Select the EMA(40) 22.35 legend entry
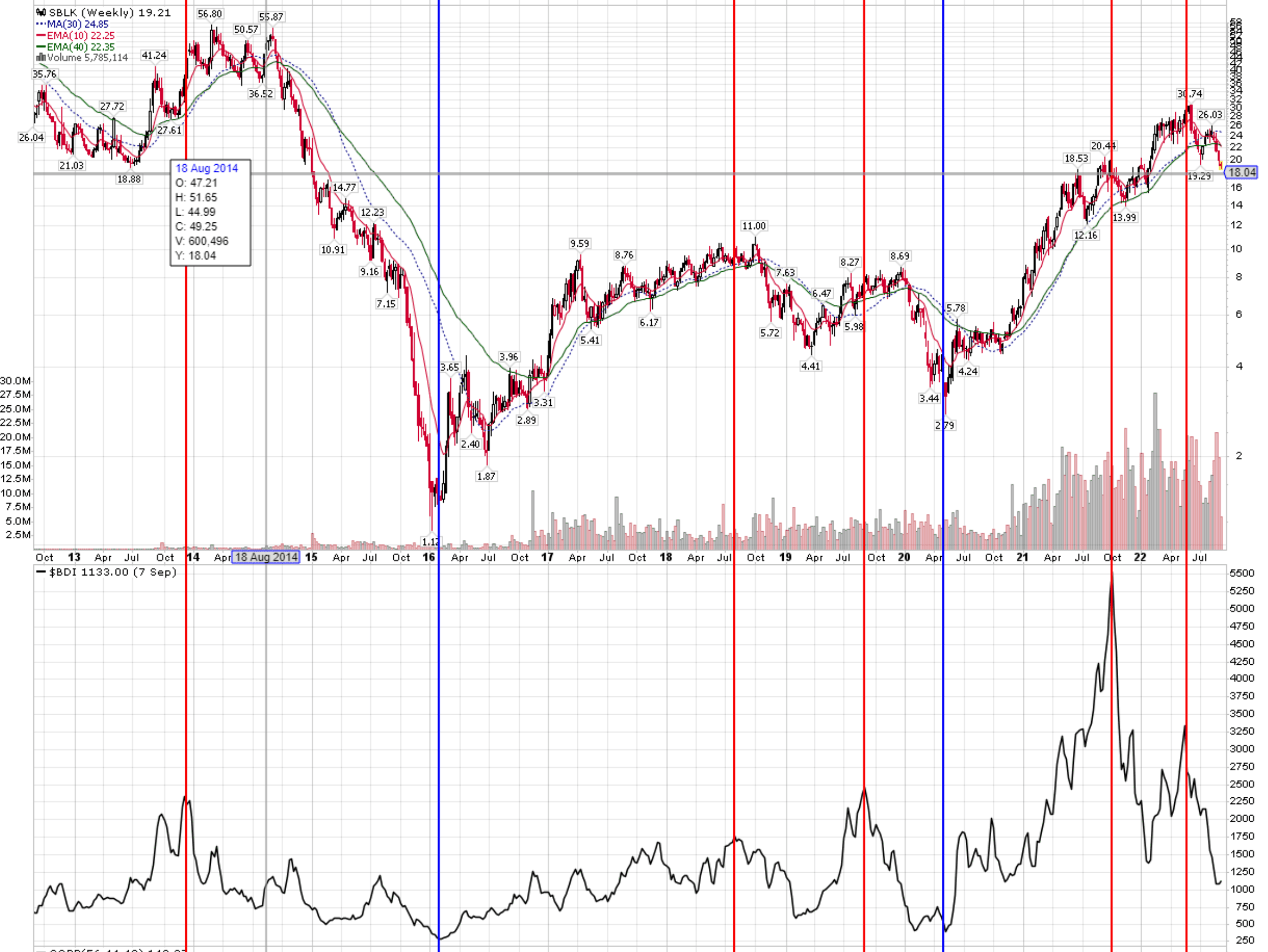 75,47
